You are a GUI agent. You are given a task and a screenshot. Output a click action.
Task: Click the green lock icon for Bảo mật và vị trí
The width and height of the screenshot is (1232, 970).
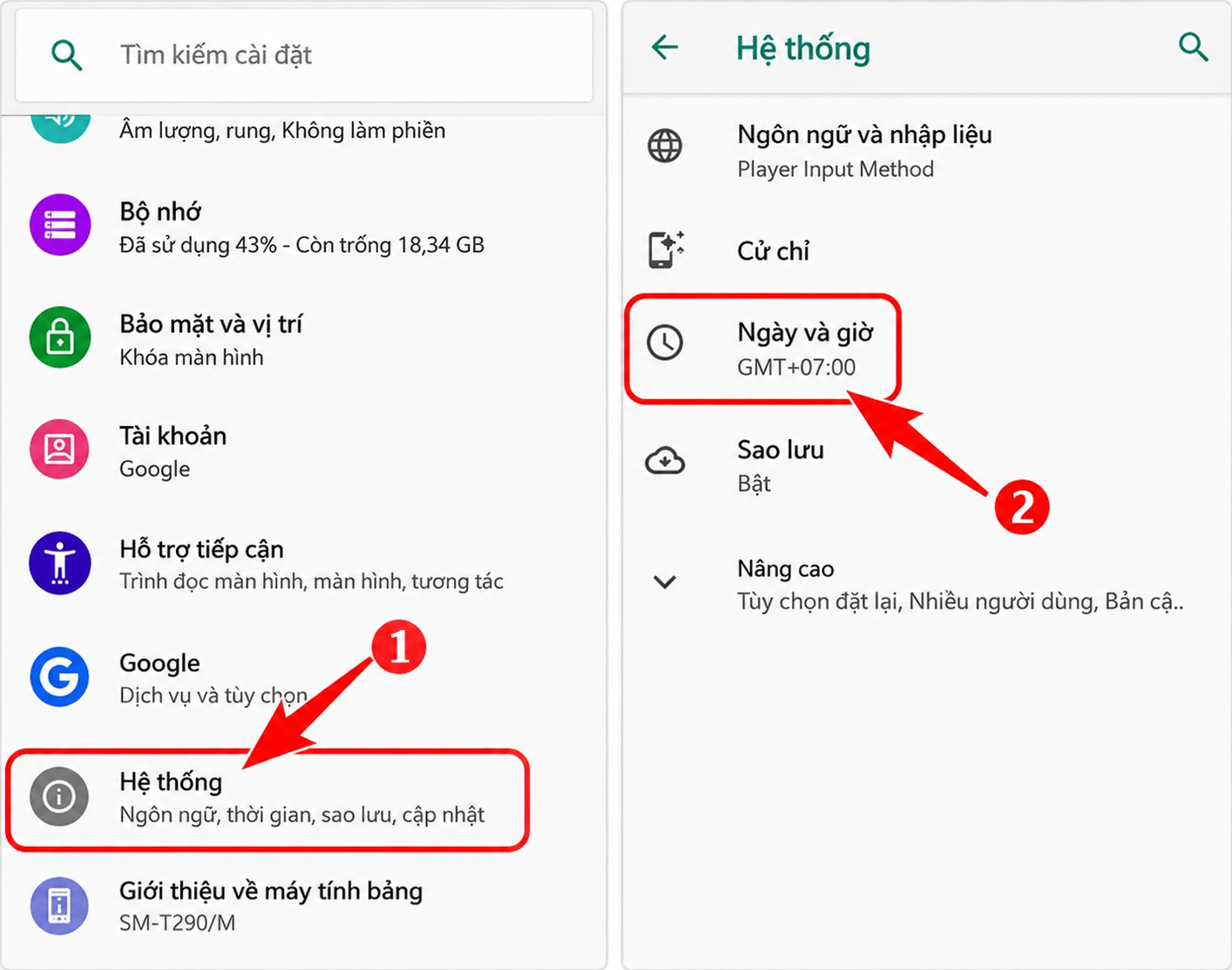[60, 337]
